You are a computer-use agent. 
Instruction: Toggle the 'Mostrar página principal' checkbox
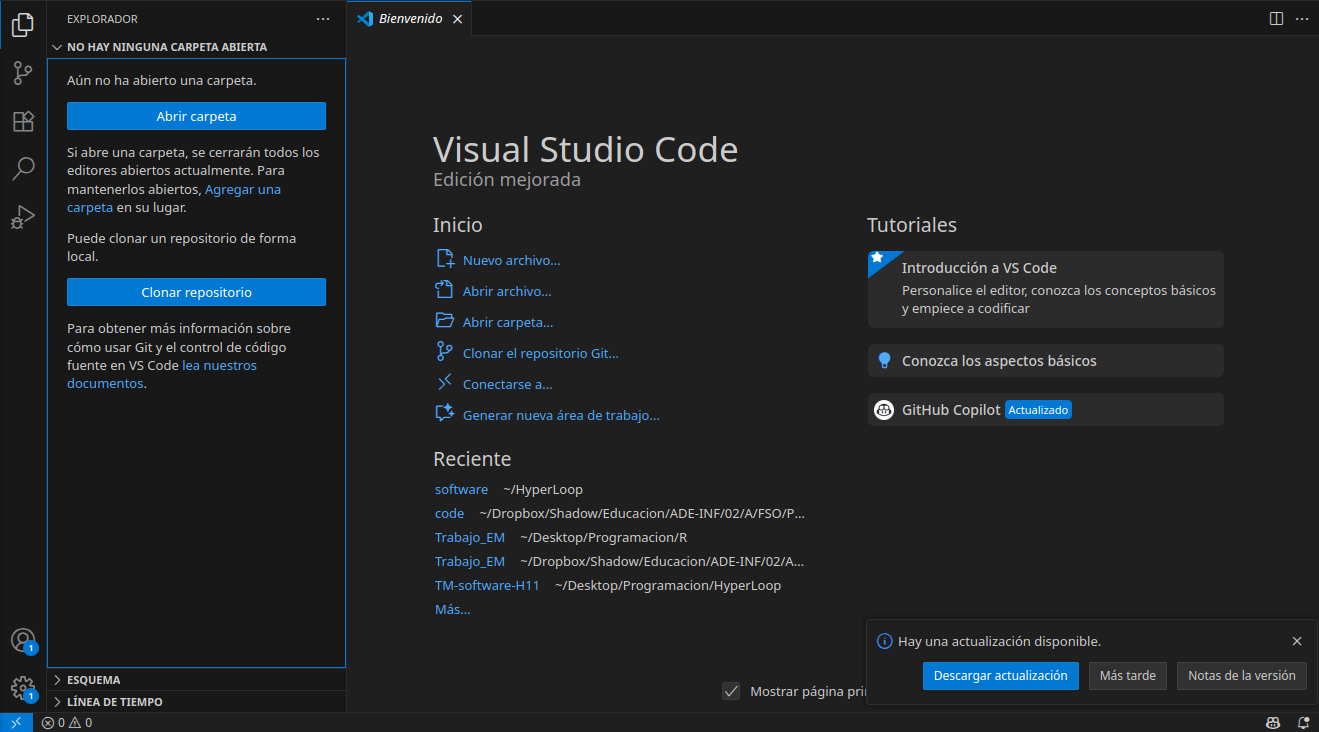[731, 691]
